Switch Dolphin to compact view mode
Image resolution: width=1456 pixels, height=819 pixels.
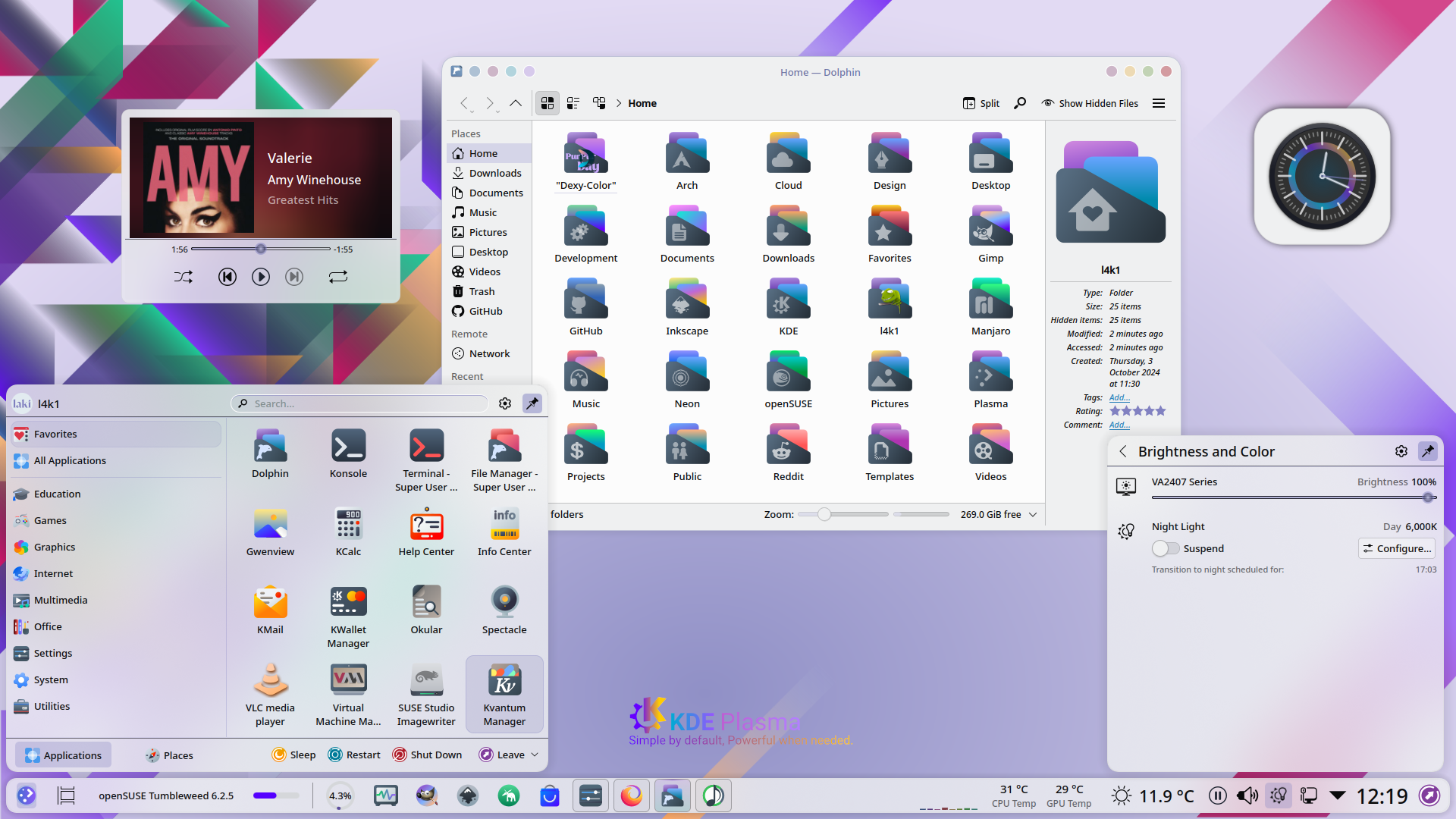click(573, 103)
